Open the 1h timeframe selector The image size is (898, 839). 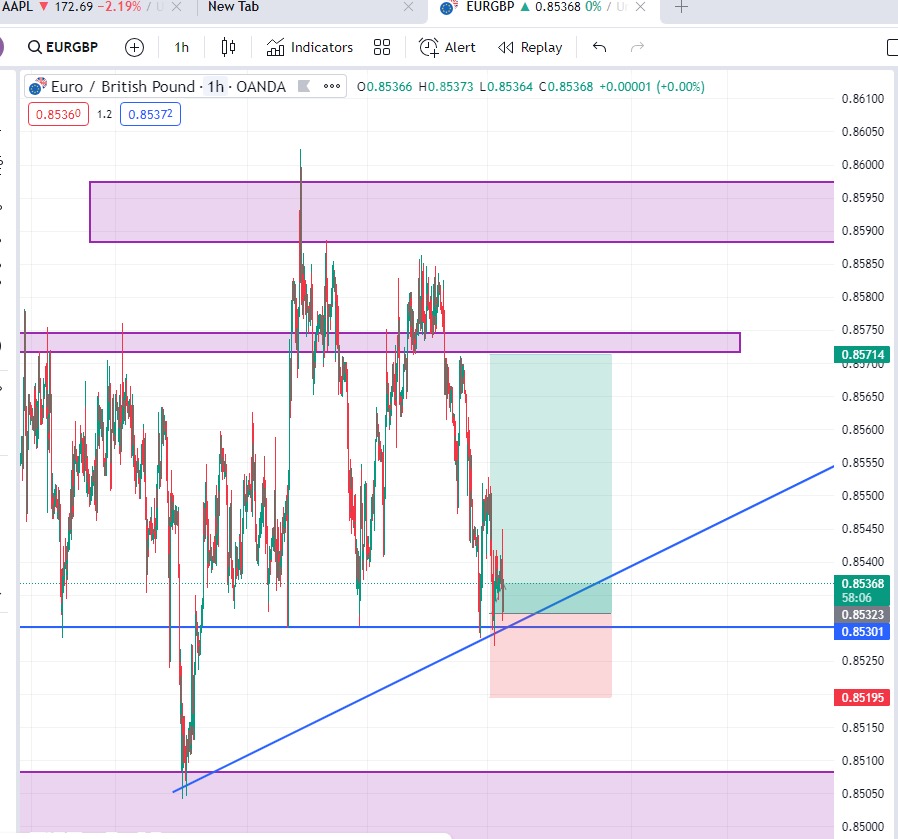pyautogui.click(x=182, y=48)
